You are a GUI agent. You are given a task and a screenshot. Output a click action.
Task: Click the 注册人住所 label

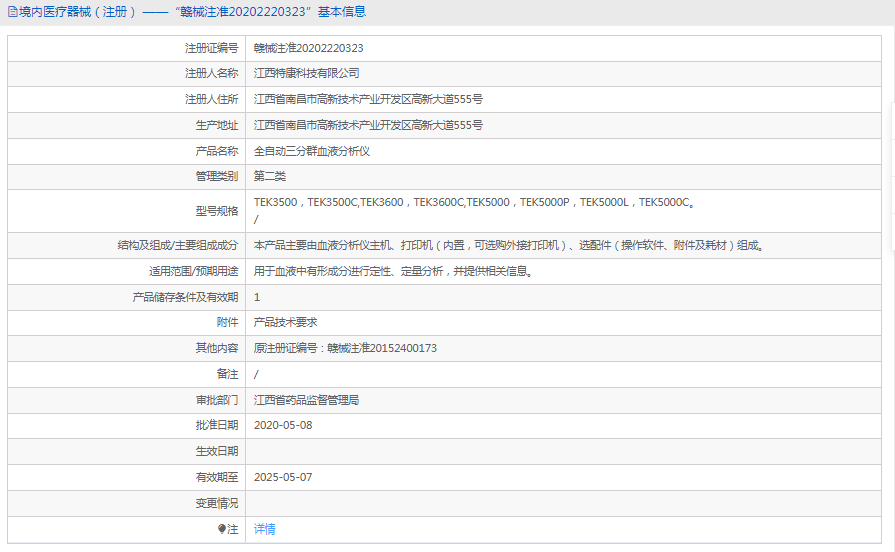[211, 99]
